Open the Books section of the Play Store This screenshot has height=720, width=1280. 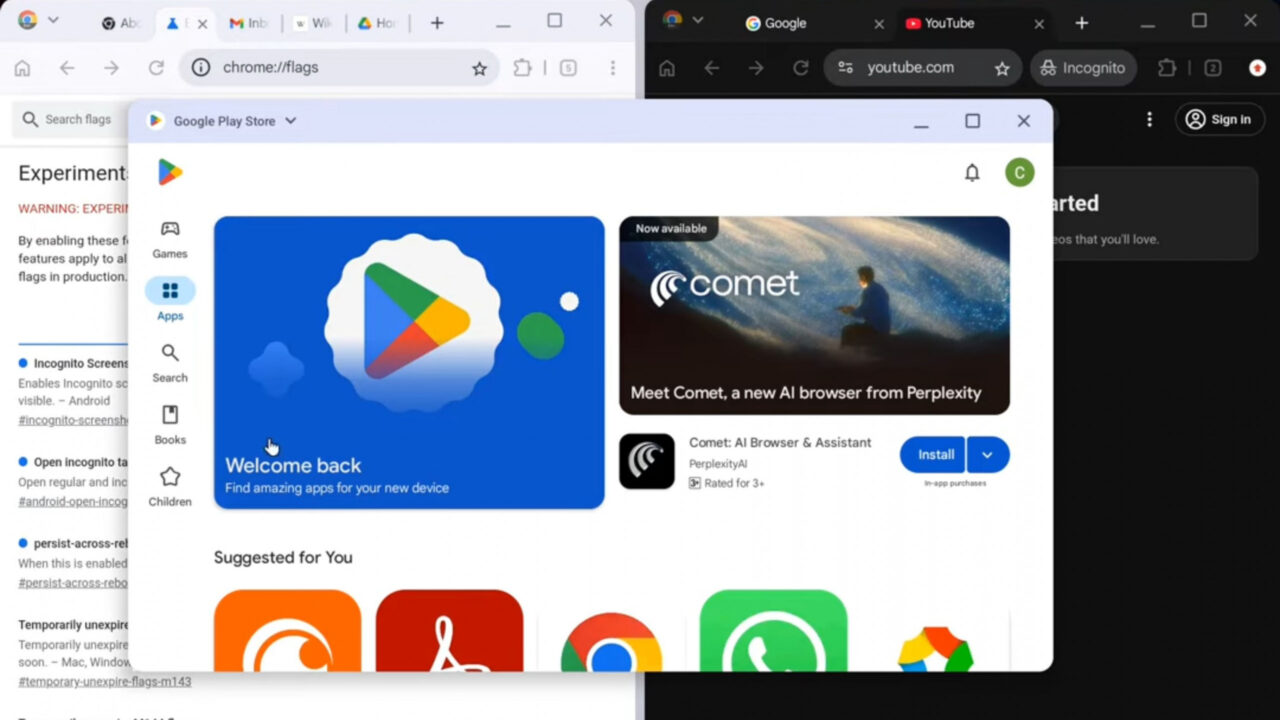(169, 424)
